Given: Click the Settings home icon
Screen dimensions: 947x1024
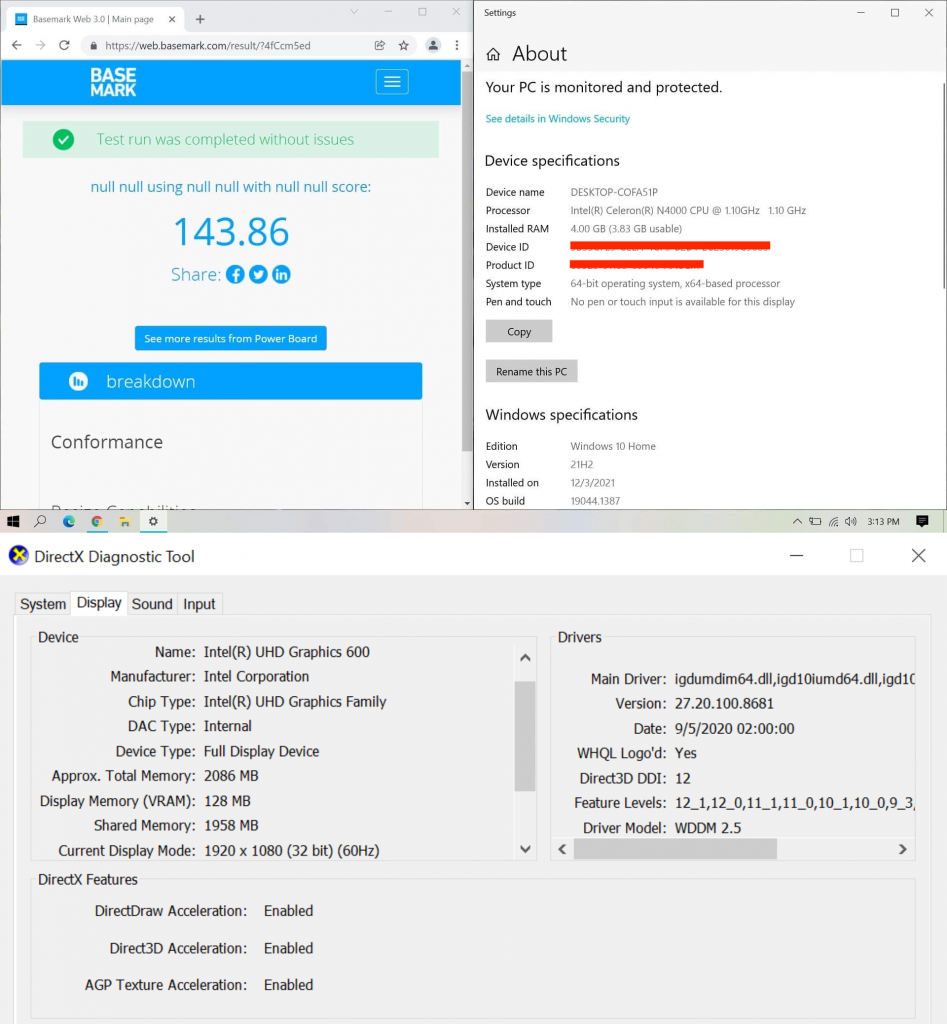Looking at the screenshot, I should pyautogui.click(x=493, y=54).
